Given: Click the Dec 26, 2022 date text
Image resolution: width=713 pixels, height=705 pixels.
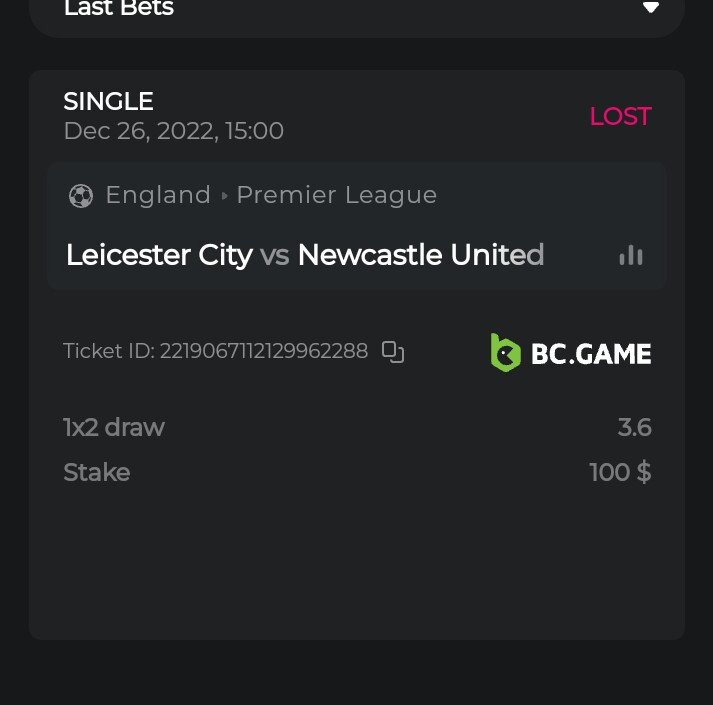Looking at the screenshot, I should tap(173, 131).
